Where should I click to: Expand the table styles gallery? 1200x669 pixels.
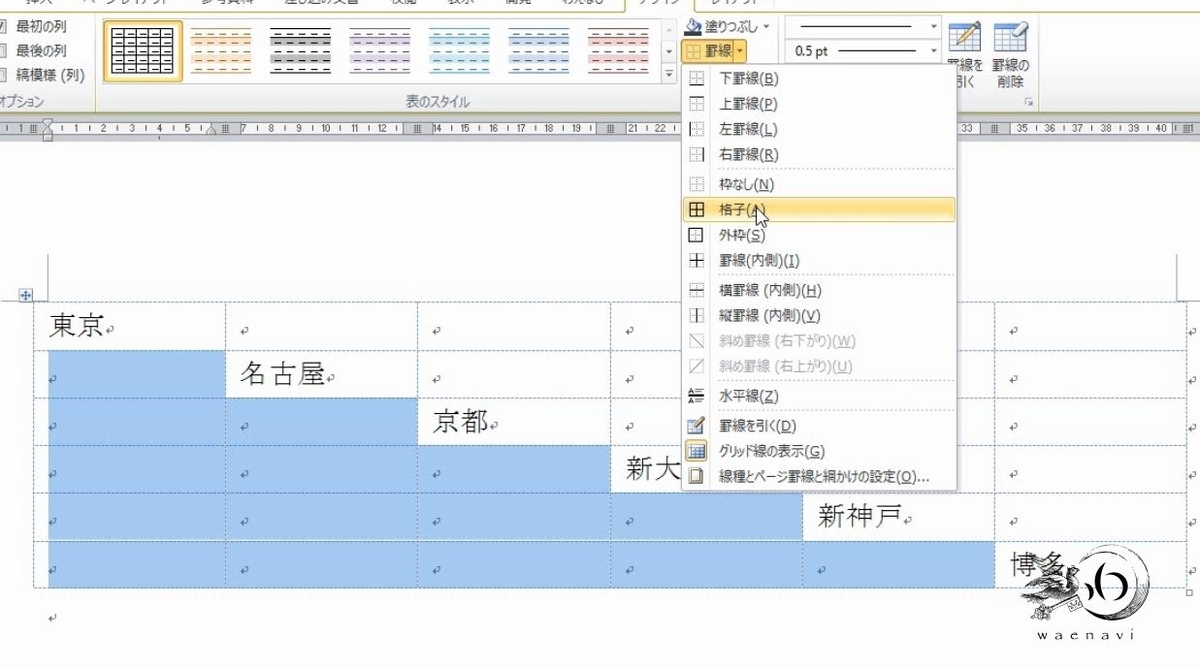[668, 71]
